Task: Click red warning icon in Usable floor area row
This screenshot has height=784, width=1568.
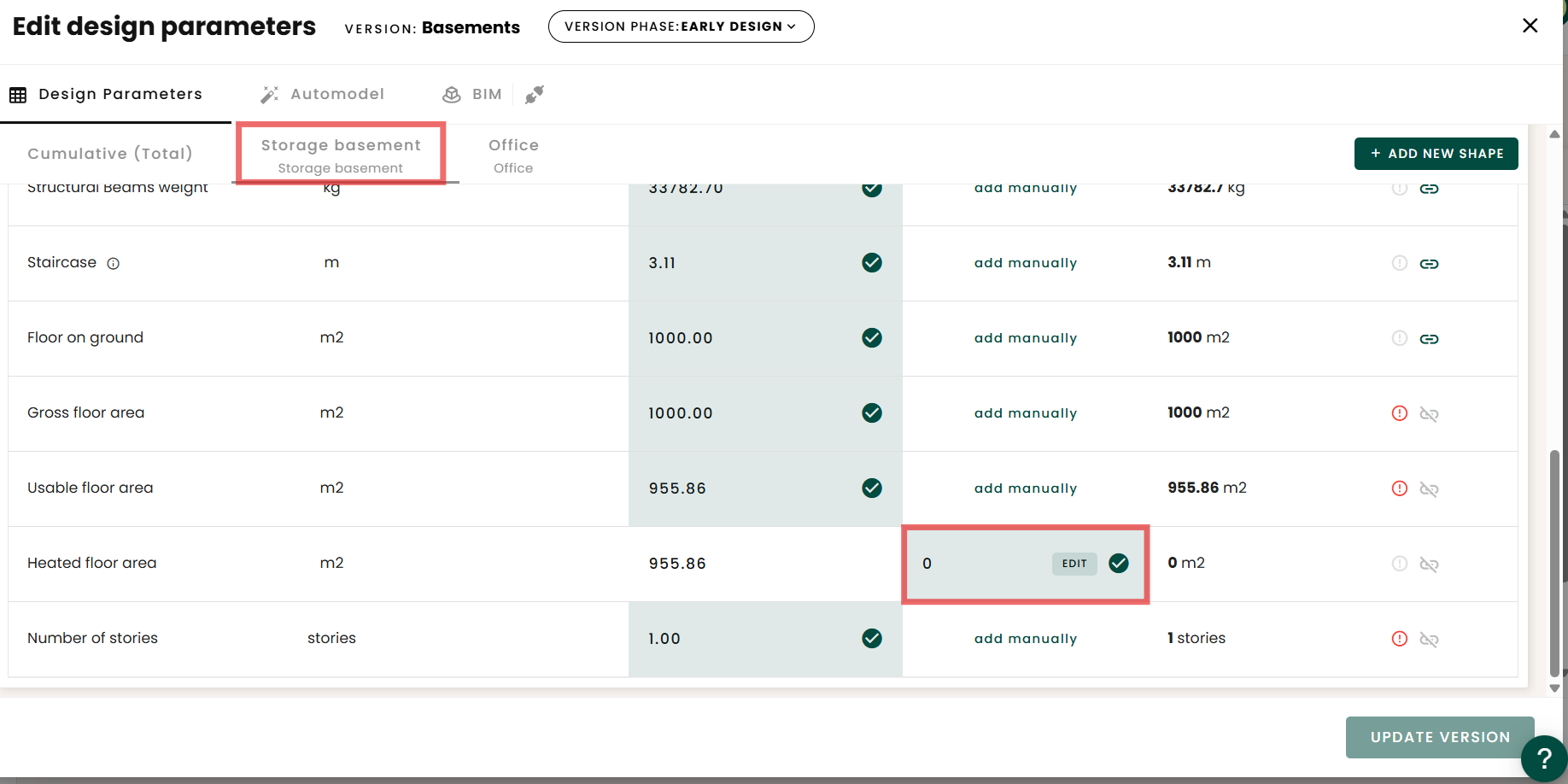Action: click(x=1400, y=489)
